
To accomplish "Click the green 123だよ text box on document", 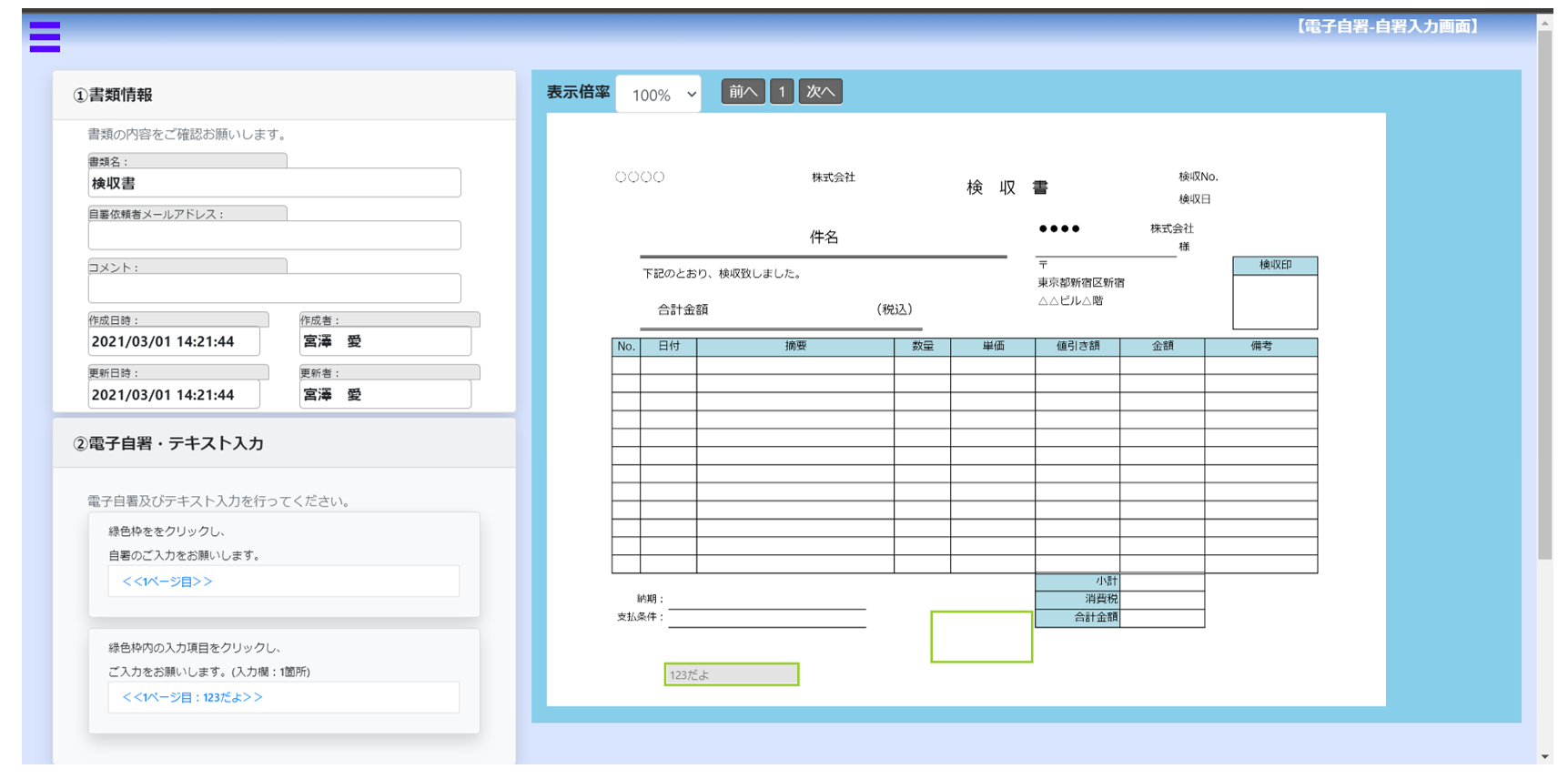I will [732, 674].
